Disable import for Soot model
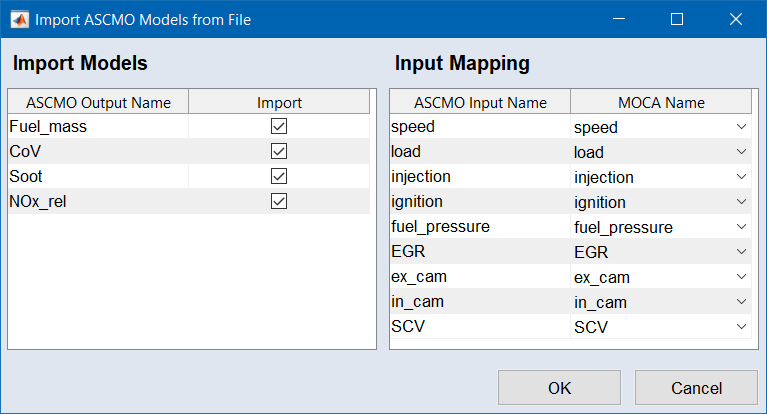This screenshot has width=767, height=414. pos(279,177)
